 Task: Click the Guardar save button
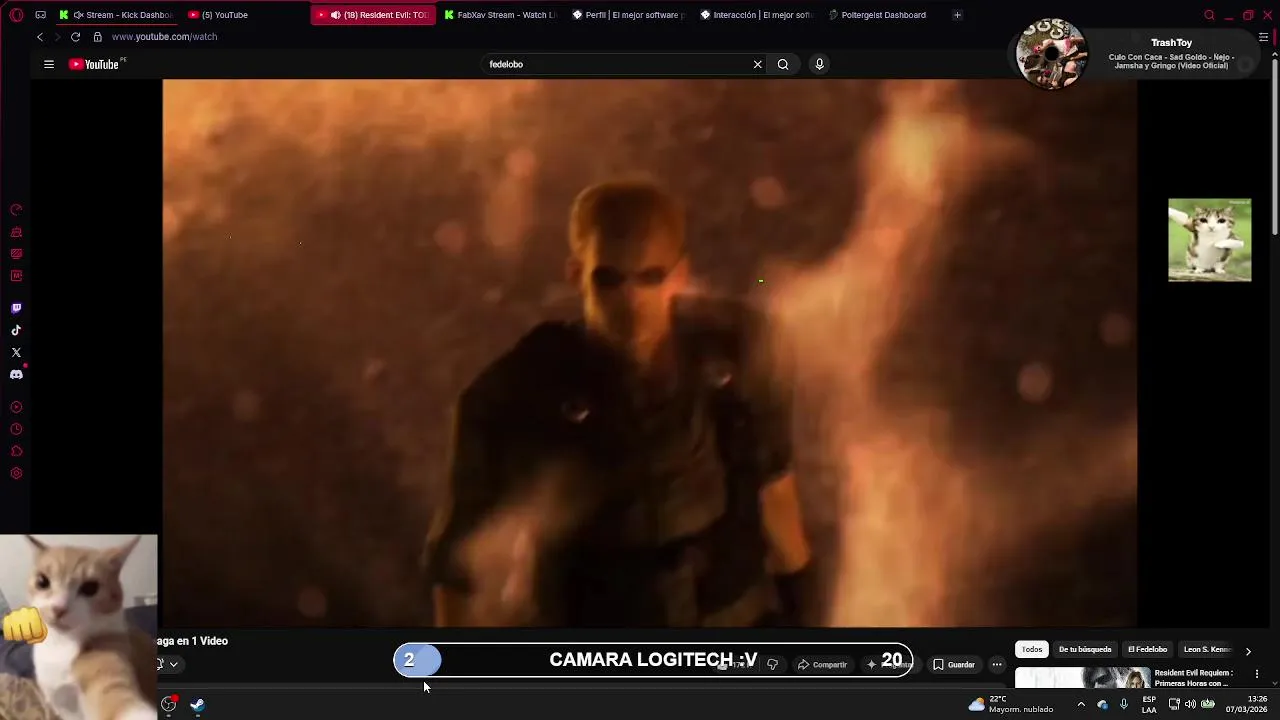pyautogui.click(x=954, y=664)
